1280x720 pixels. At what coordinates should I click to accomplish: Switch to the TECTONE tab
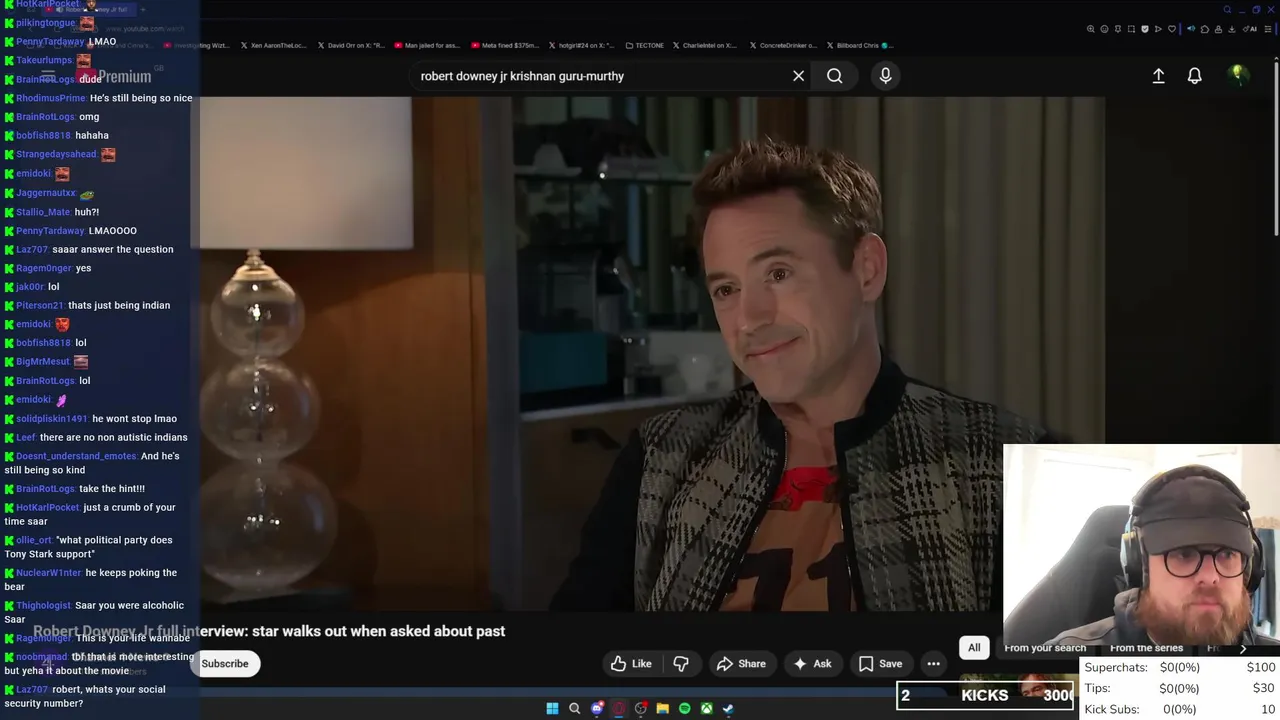tap(645, 45)
